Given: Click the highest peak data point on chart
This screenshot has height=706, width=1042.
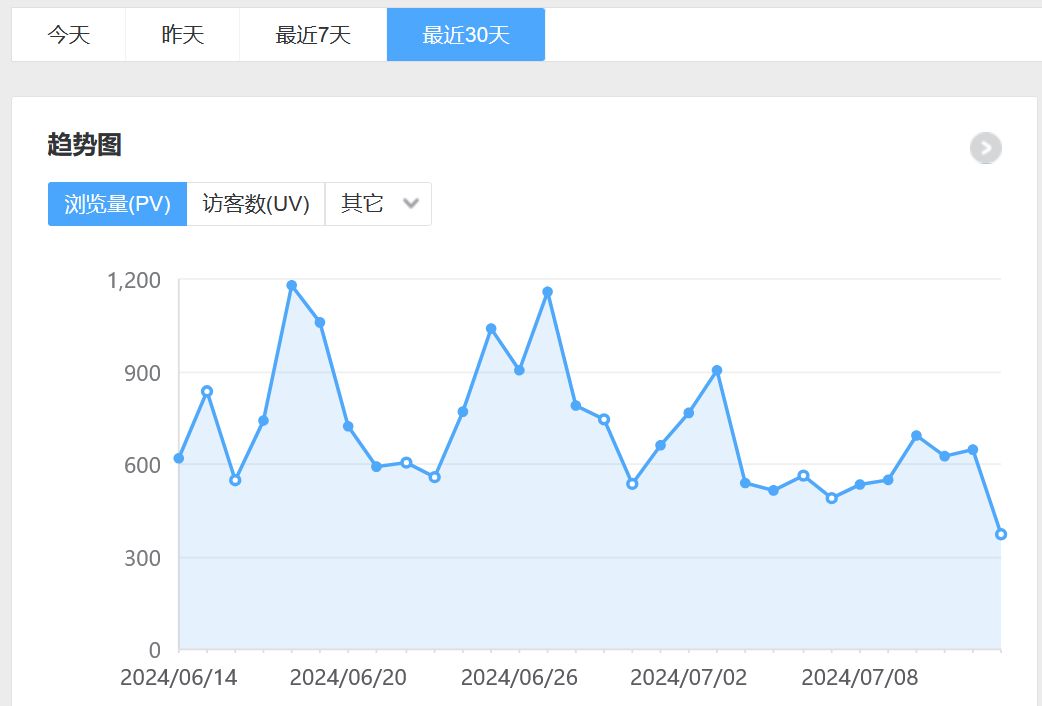Looking at the screenshot, I should coord(292,285).
